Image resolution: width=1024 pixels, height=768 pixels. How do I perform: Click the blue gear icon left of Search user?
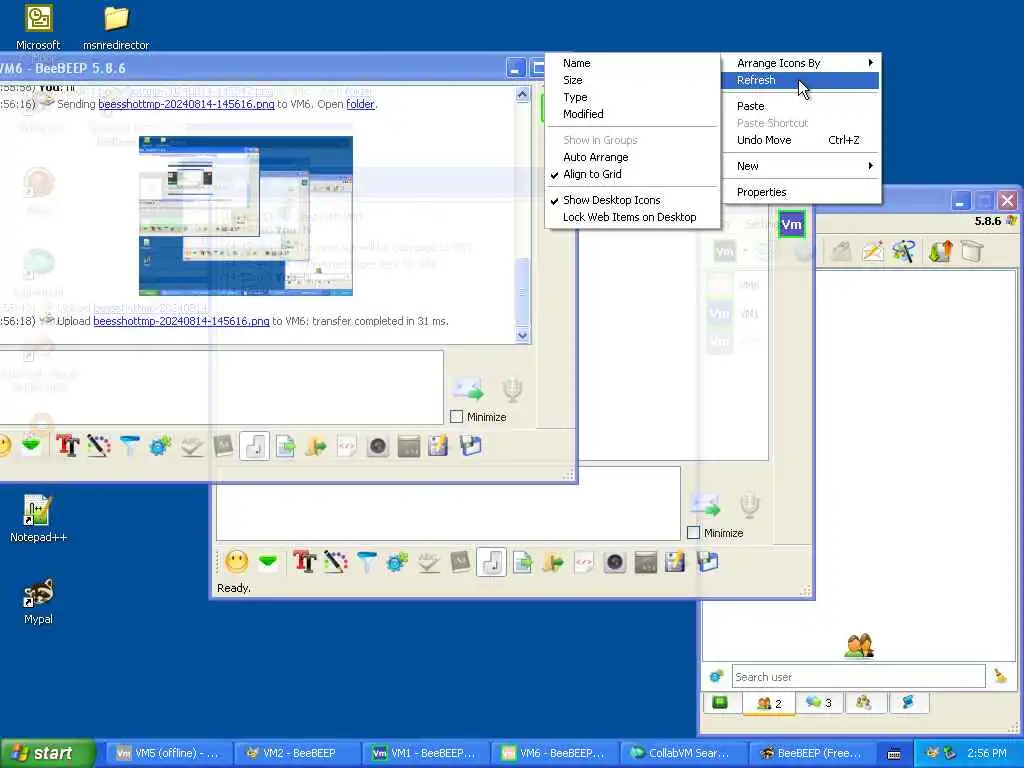pyautogui.click(x=716, y=676)
